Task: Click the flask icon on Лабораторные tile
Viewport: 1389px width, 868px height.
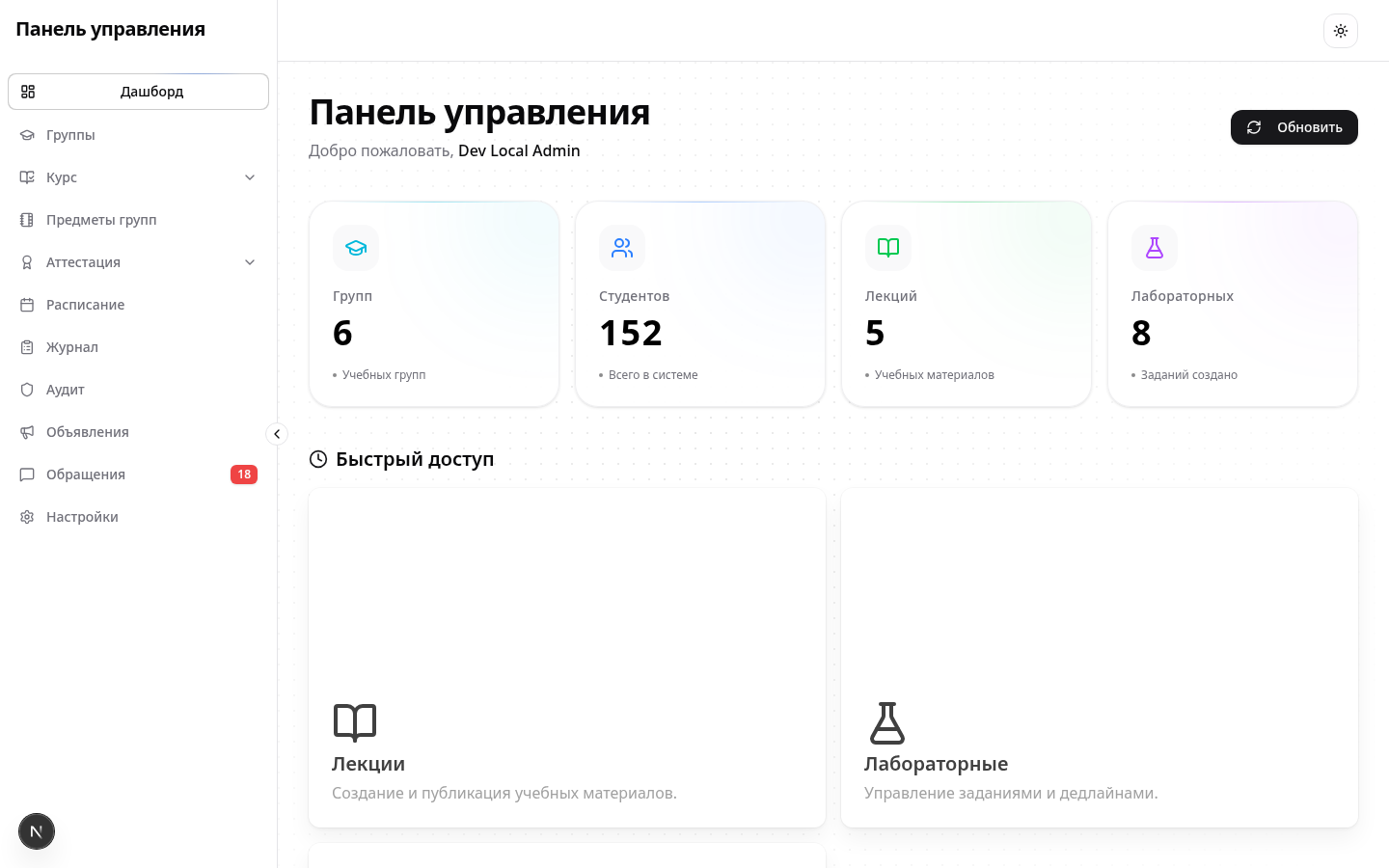Action: (x=887, y=722)
